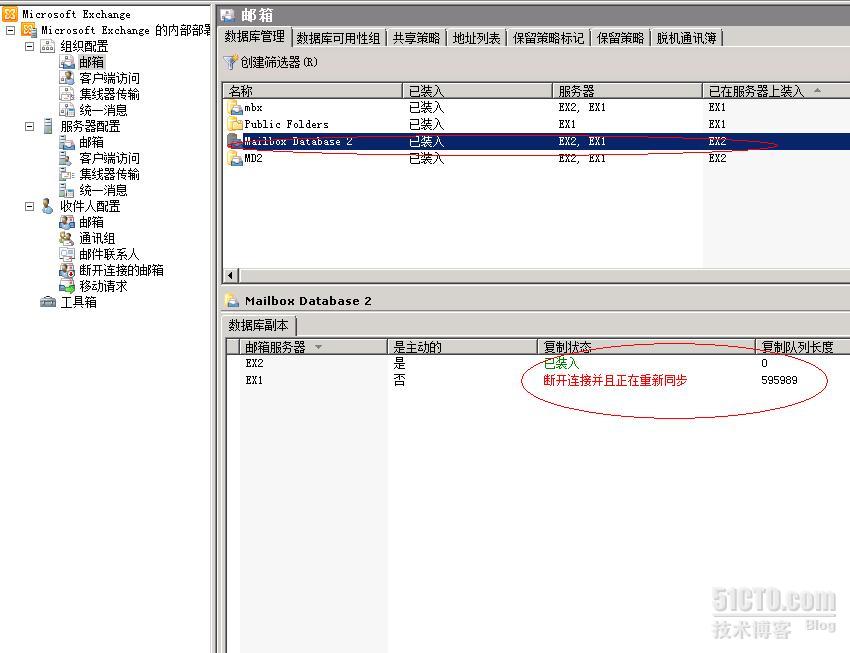850x653 pixels.
Task: Click copy queue length 595989
Action: click(779, 380)
